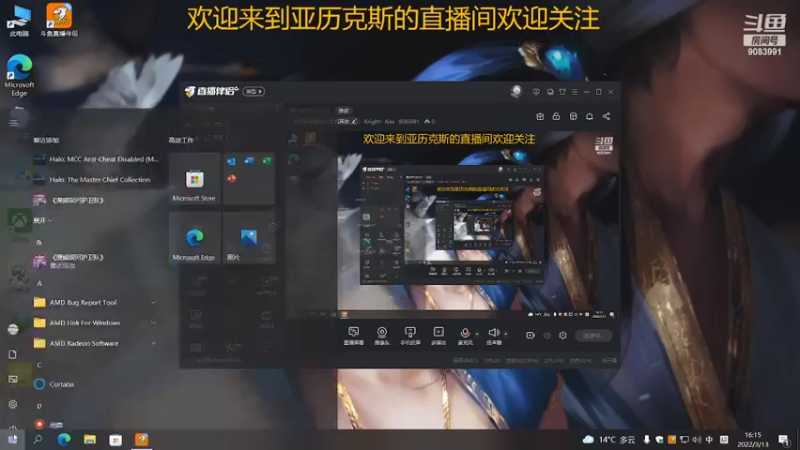Image resolution: width=800 pixels, height=450 pixels.
Task: Open File Explorer from the taskbar
Action: click(90, 439)
